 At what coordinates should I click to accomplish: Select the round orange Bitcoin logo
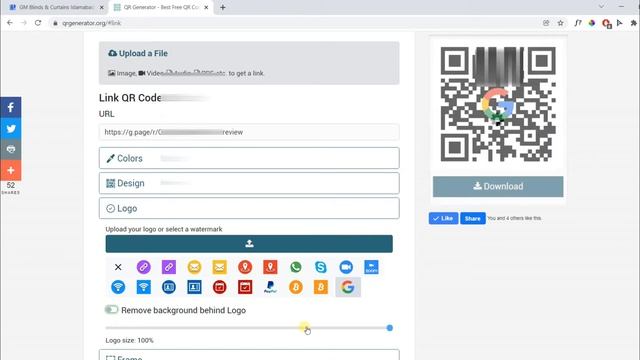pos(296,287)
